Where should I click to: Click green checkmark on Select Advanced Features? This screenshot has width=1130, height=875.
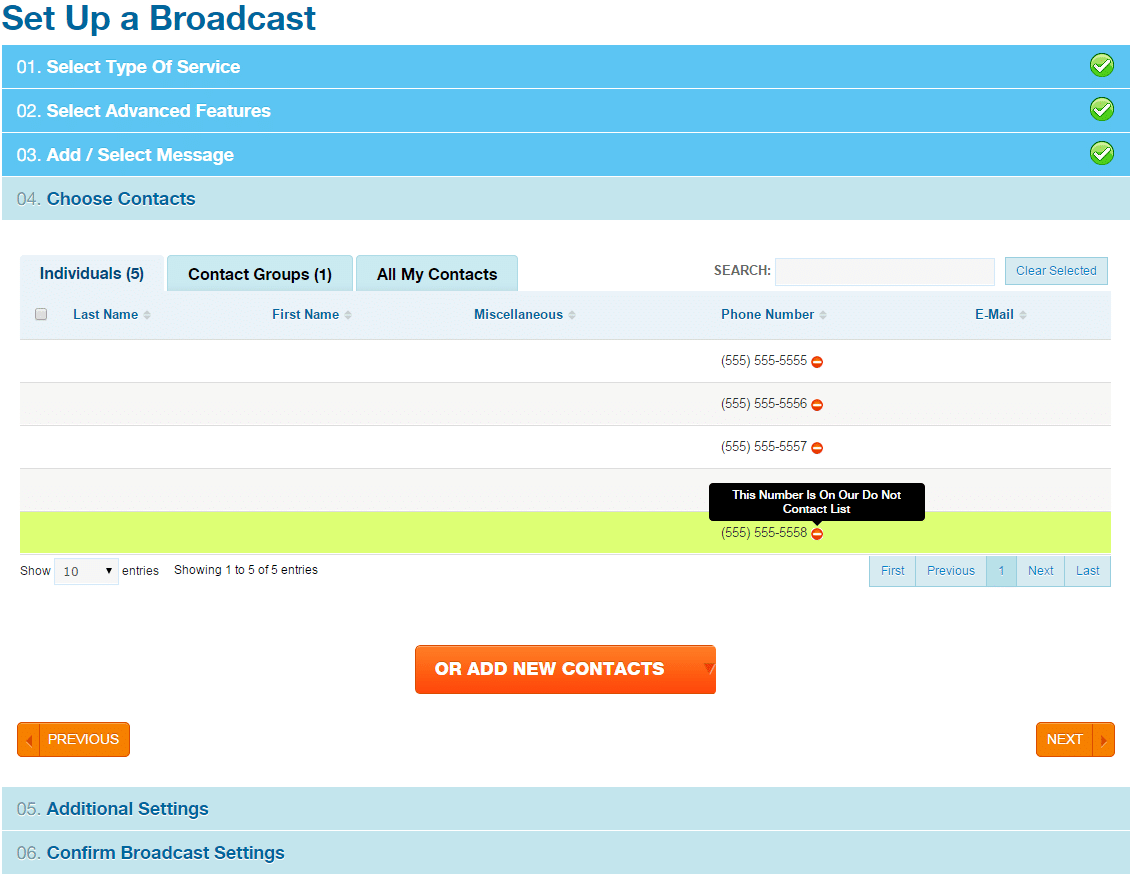tap(1101, 110)
